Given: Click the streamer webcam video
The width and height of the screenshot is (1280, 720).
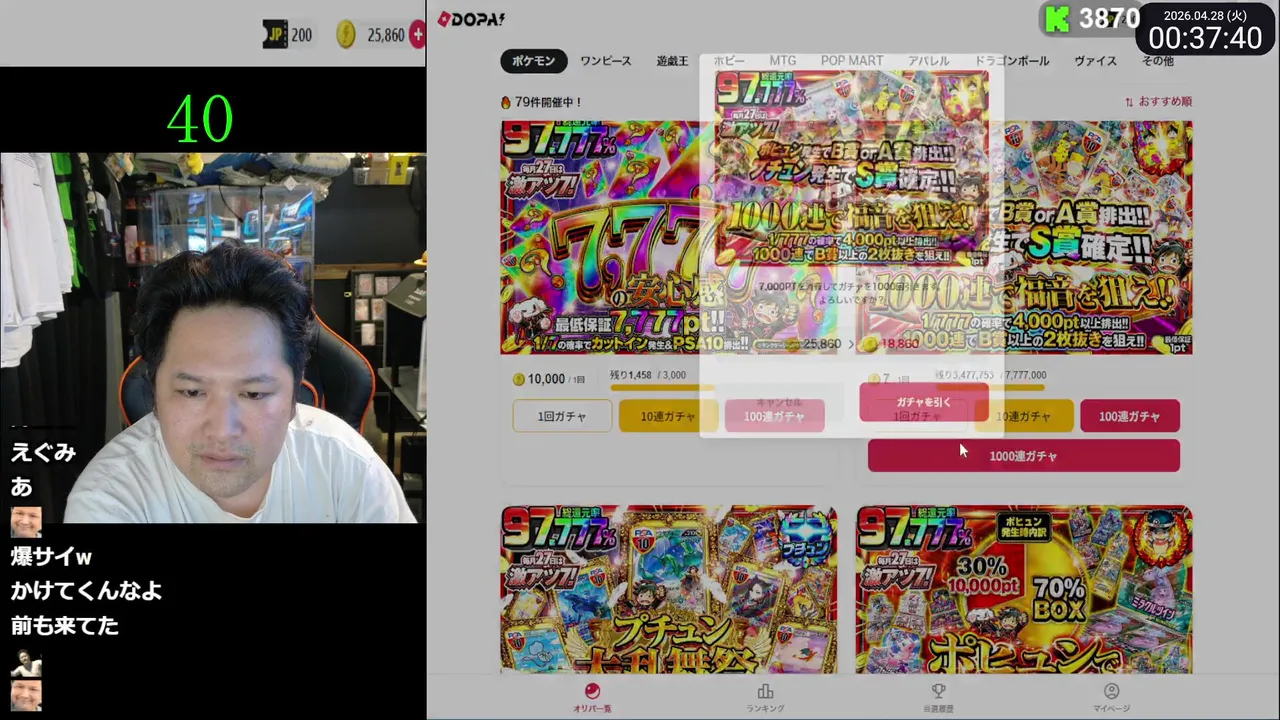Looking at the screenshot, I should [213, 337].
